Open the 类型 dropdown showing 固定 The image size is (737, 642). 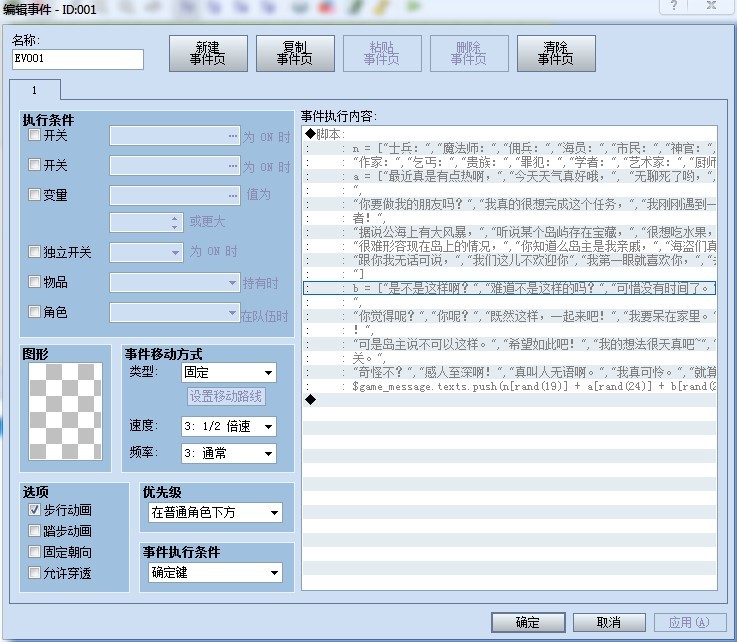click(x=229, y=373)
